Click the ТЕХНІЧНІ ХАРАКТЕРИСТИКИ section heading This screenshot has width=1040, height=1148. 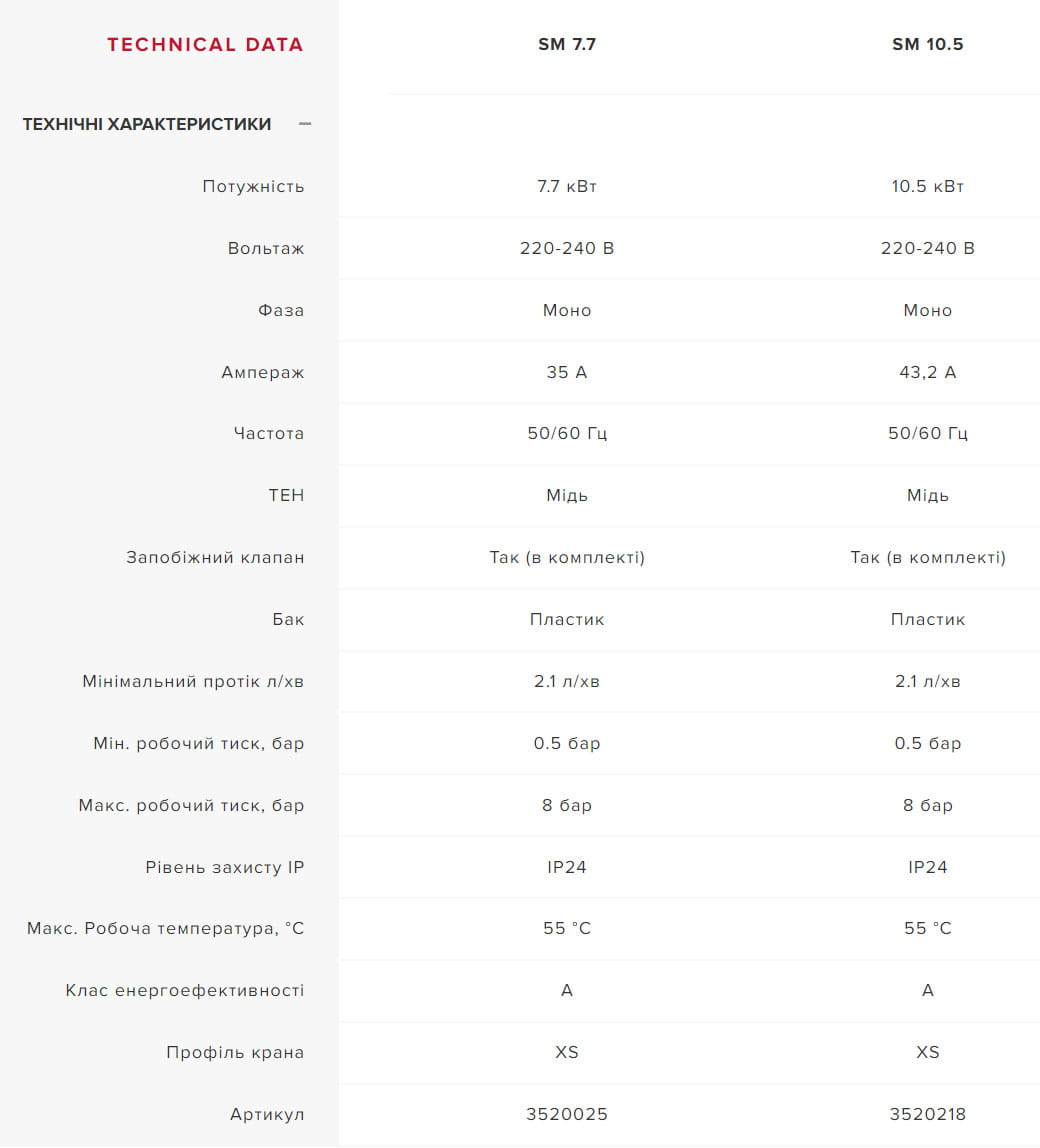(x=147, y=124)
